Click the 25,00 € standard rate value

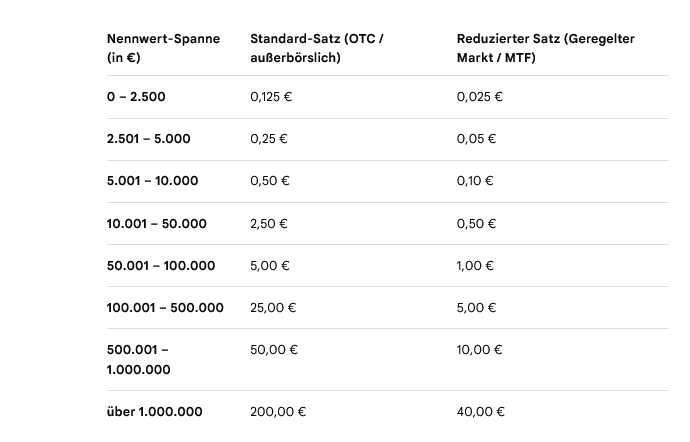[x=273, y=308]
